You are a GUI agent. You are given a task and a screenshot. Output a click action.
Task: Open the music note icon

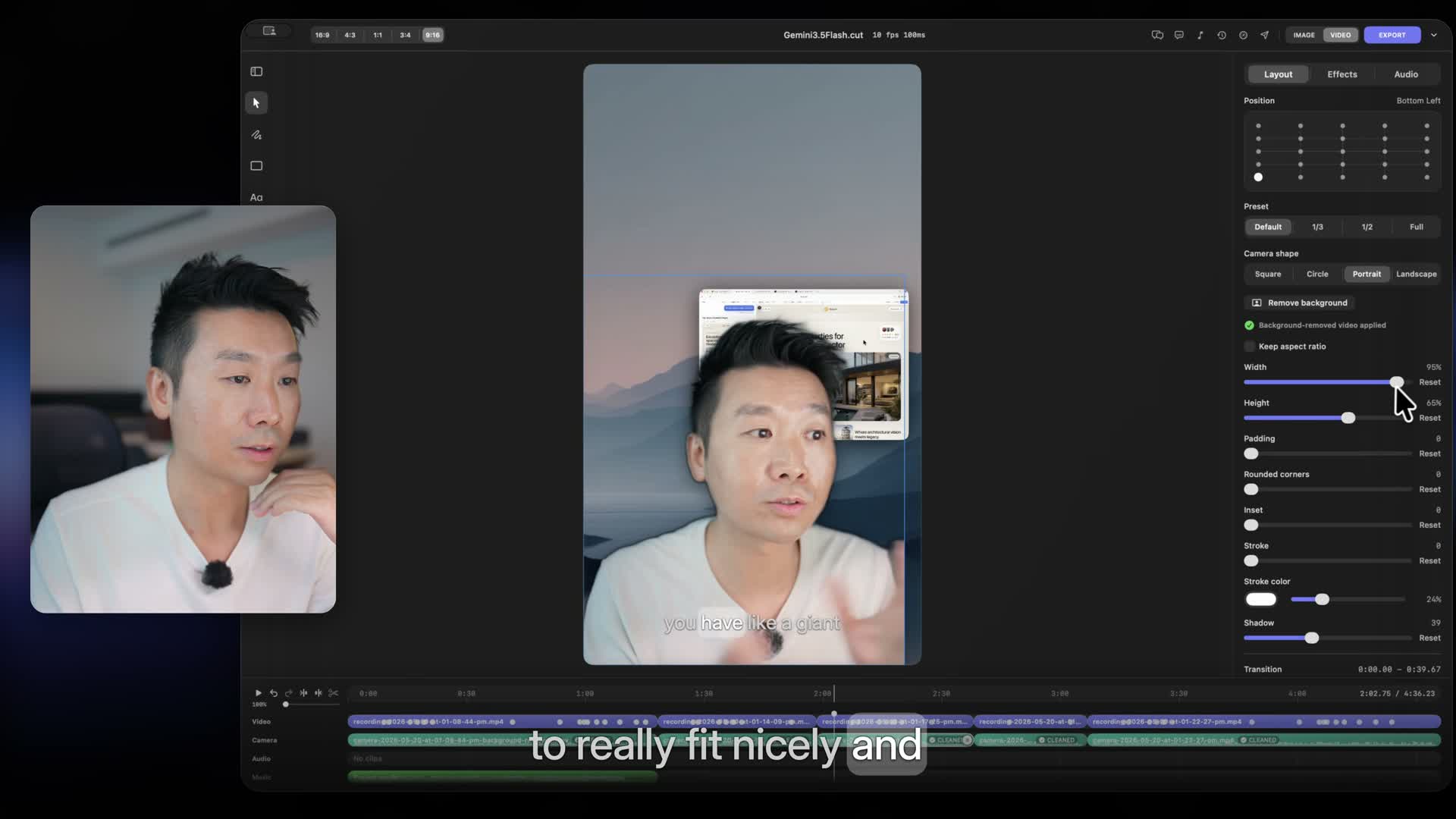(x=1200, y=35)
